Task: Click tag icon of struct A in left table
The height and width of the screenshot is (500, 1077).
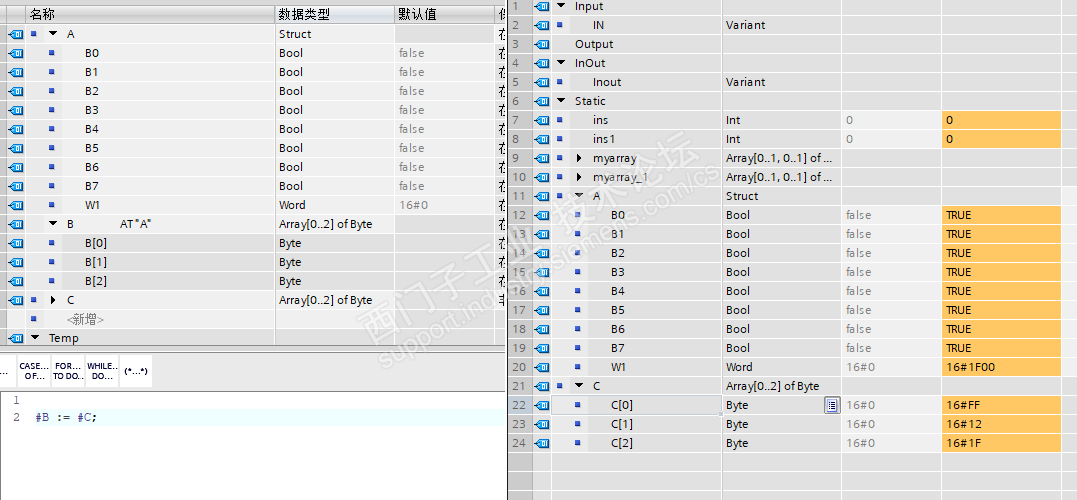Action: tap(16, 34)
